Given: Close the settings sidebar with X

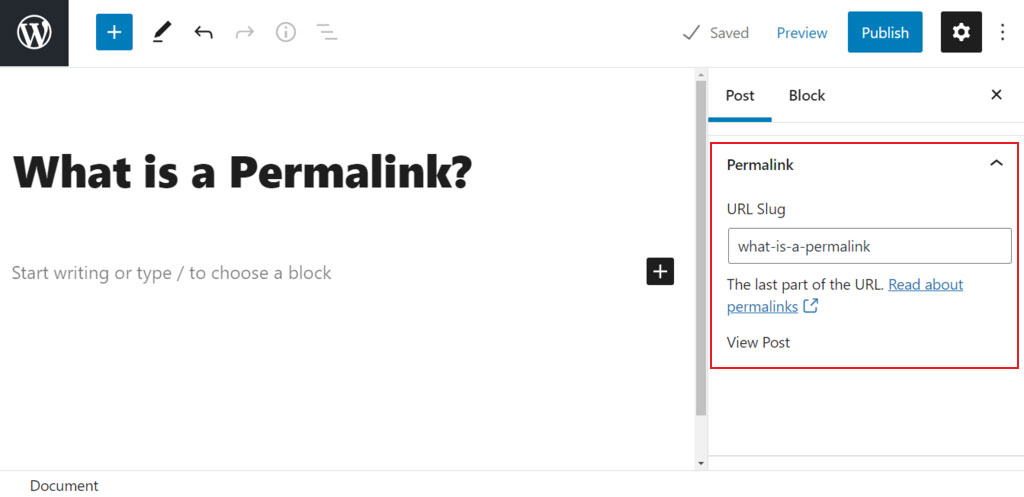Looking at the screenshot, I should coord(996,95).
